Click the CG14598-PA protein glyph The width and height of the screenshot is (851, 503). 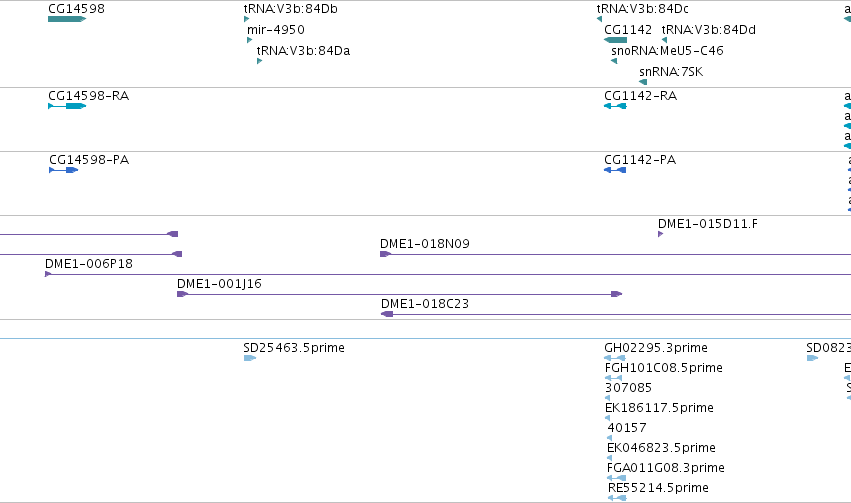63,170
